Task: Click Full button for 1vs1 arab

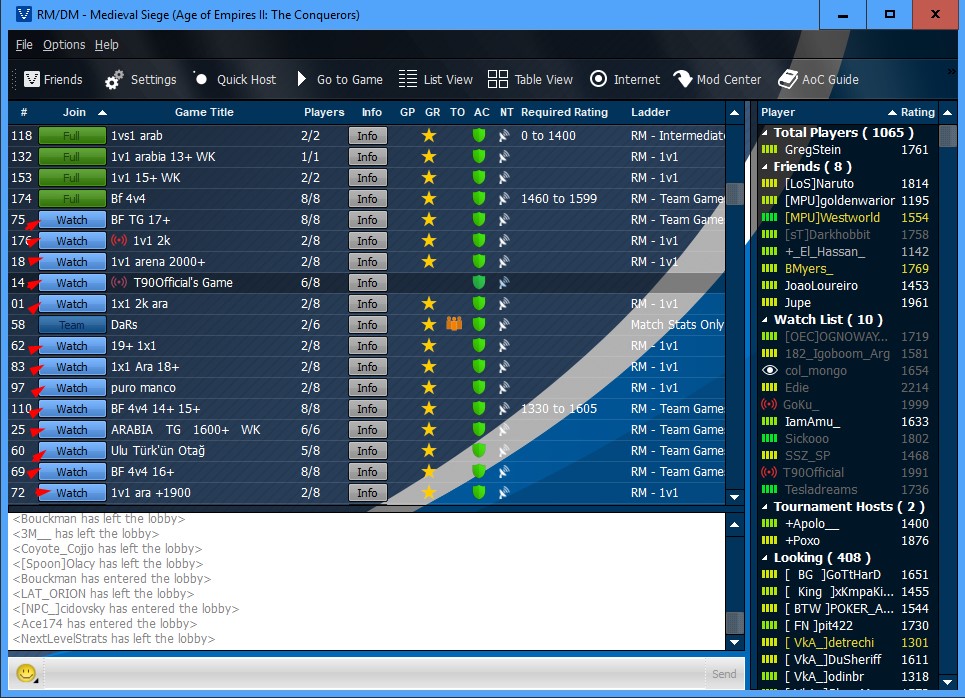Action: [72, 135]
